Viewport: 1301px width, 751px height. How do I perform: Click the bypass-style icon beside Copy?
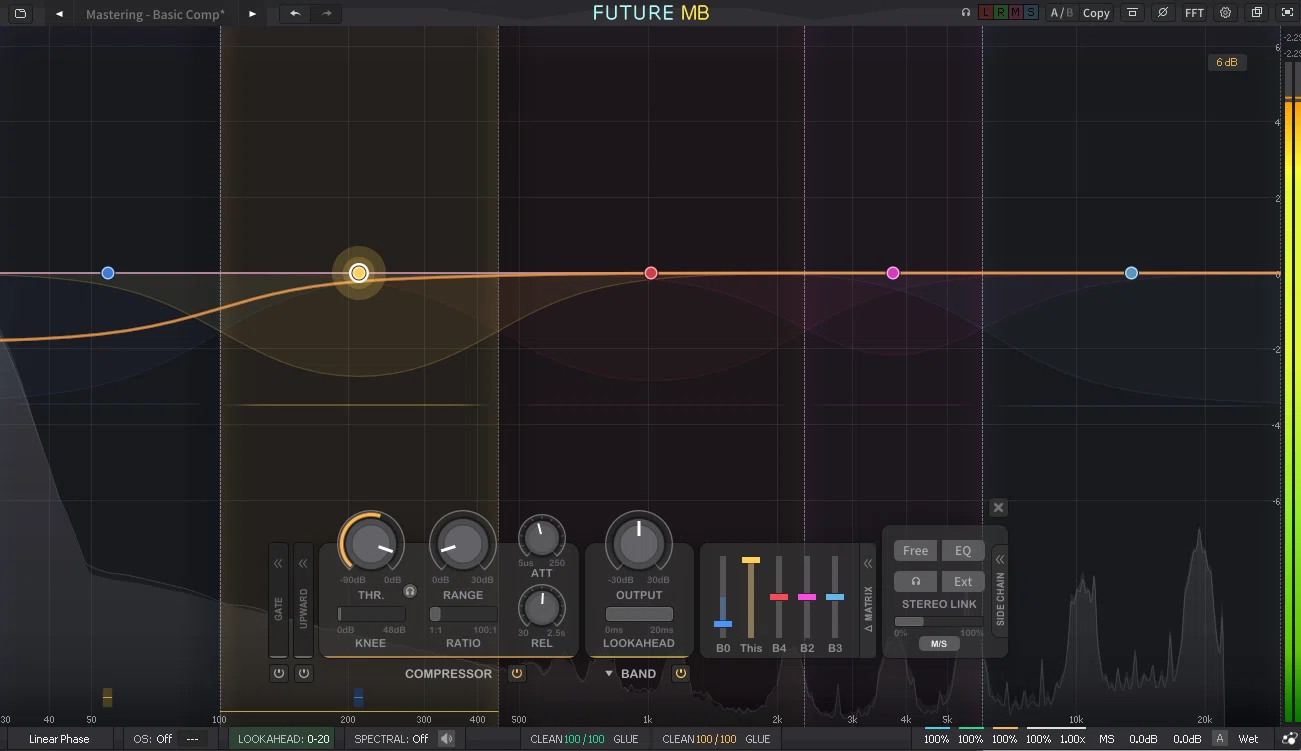1132,13
